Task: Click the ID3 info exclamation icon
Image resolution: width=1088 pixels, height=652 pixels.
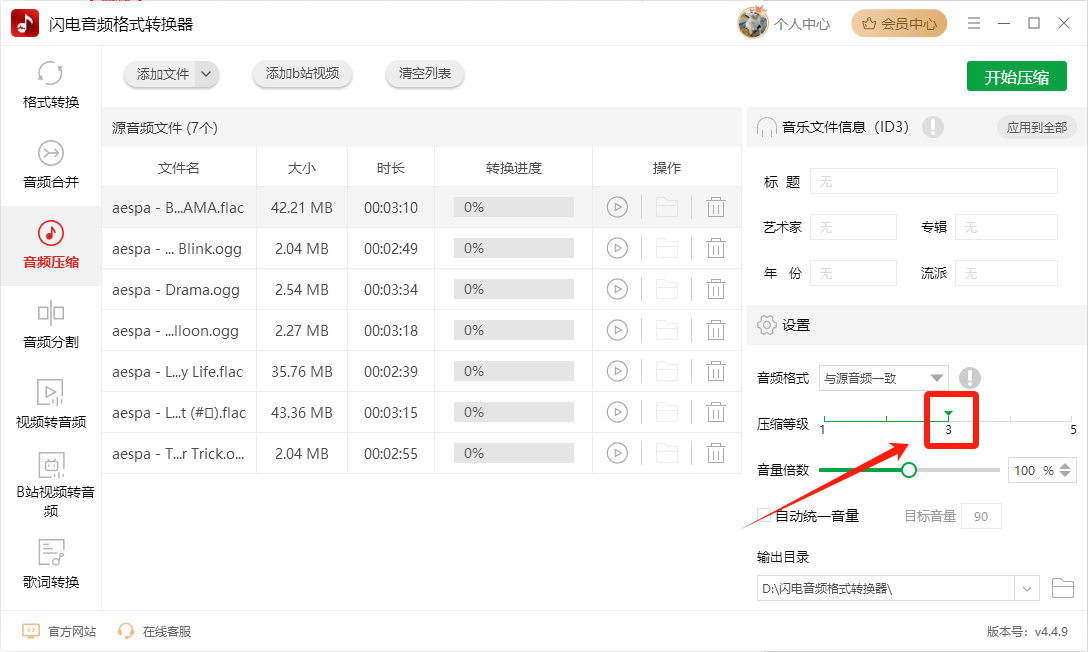Action: coord(933,127)
